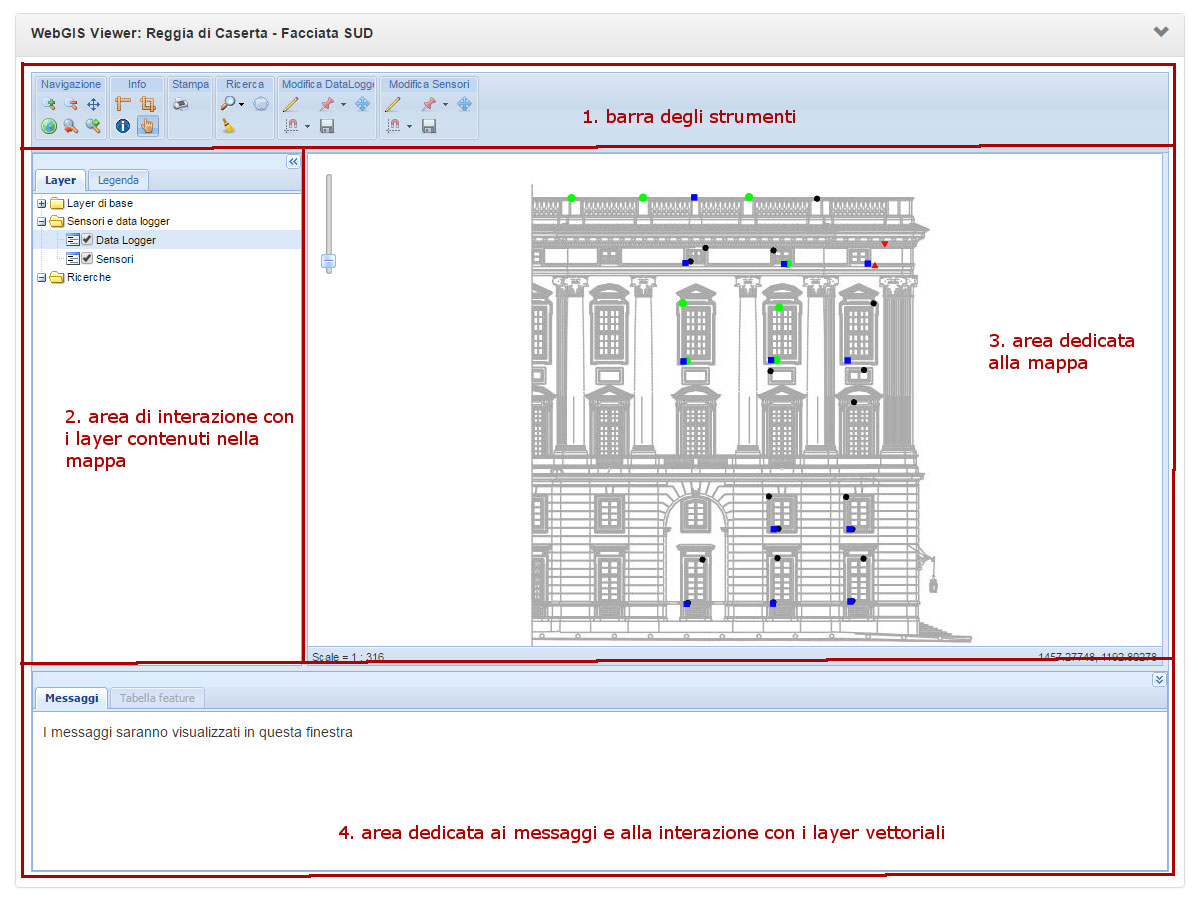Select the zoom in tool in Navigazione
This screenshot has height=898, width=1198.
[49, 104]
